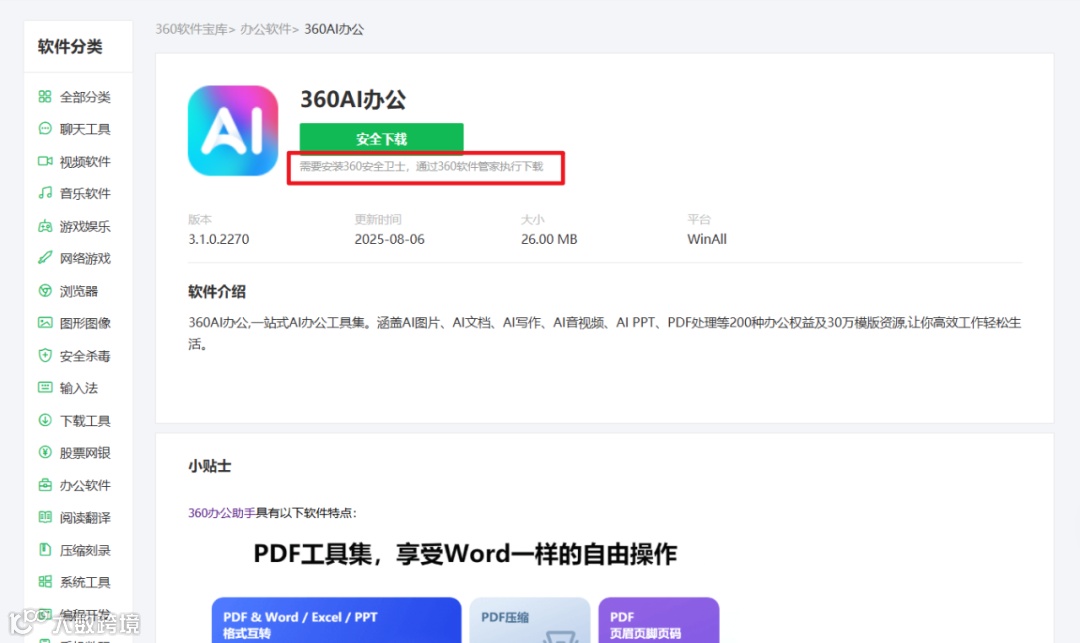Click the 音乐软件 music note icon
Image resolution: width=1080 pixels, height=643 pixels.
tap(45, 193)
